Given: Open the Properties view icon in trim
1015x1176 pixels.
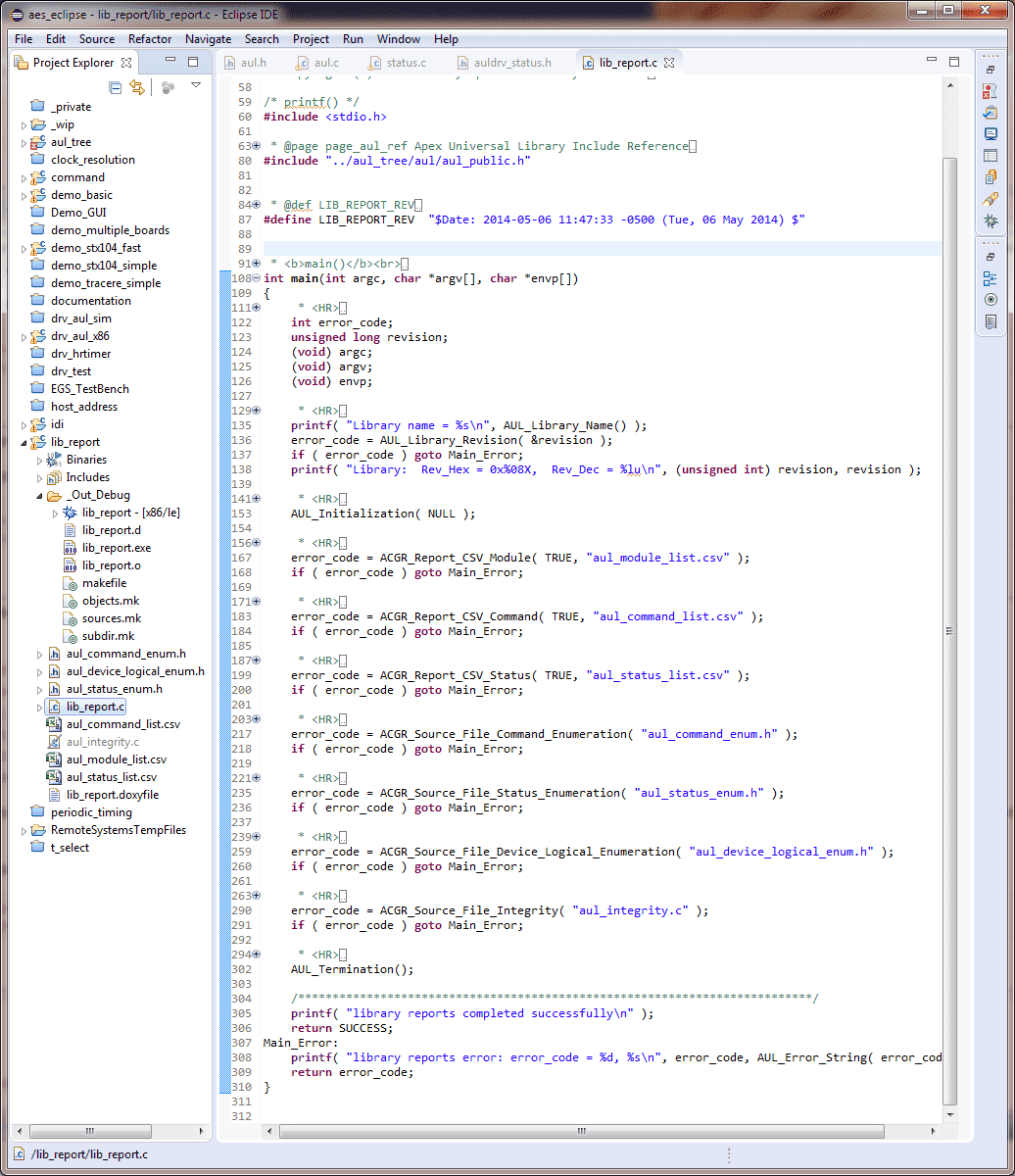Looking at the screenshot, I should (991, 156).
